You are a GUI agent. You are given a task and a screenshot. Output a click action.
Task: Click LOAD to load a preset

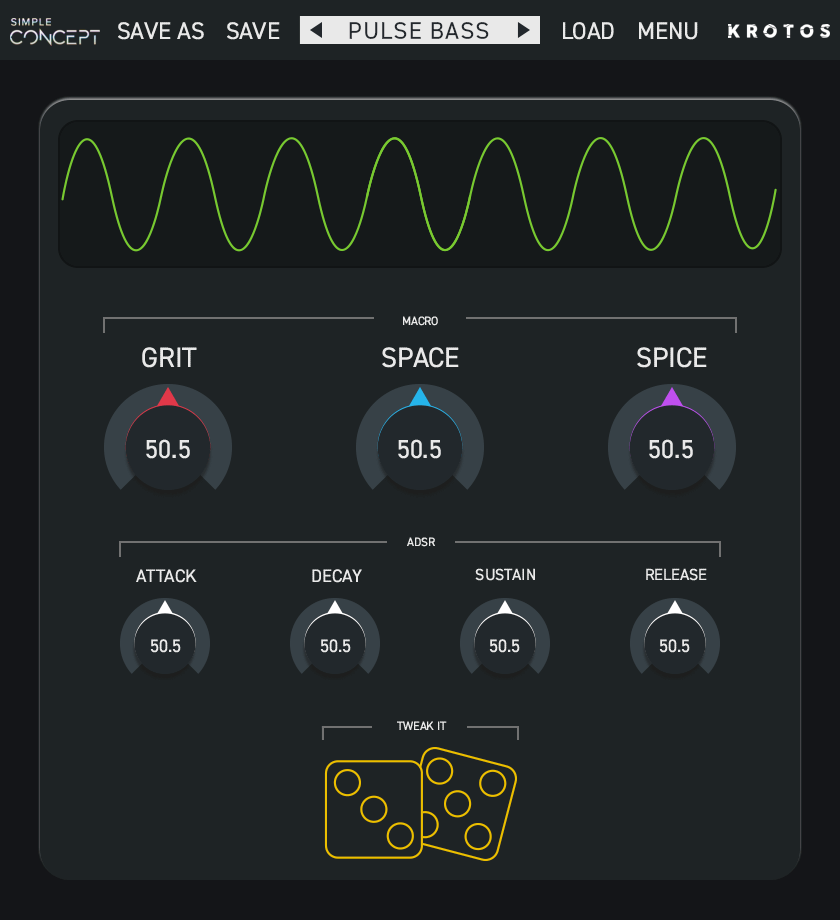click(588, 31)
